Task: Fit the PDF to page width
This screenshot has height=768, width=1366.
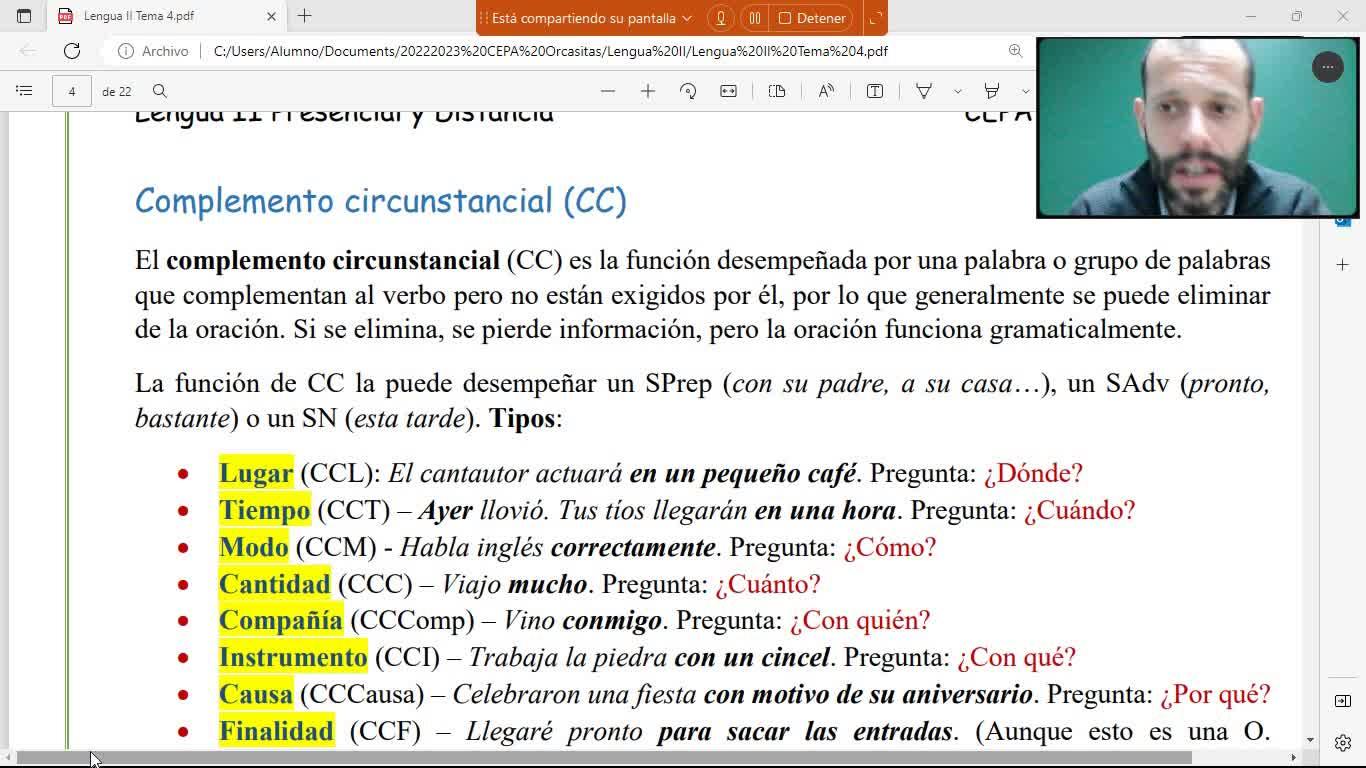Action: pyautogui.click(x=728, y=91)
